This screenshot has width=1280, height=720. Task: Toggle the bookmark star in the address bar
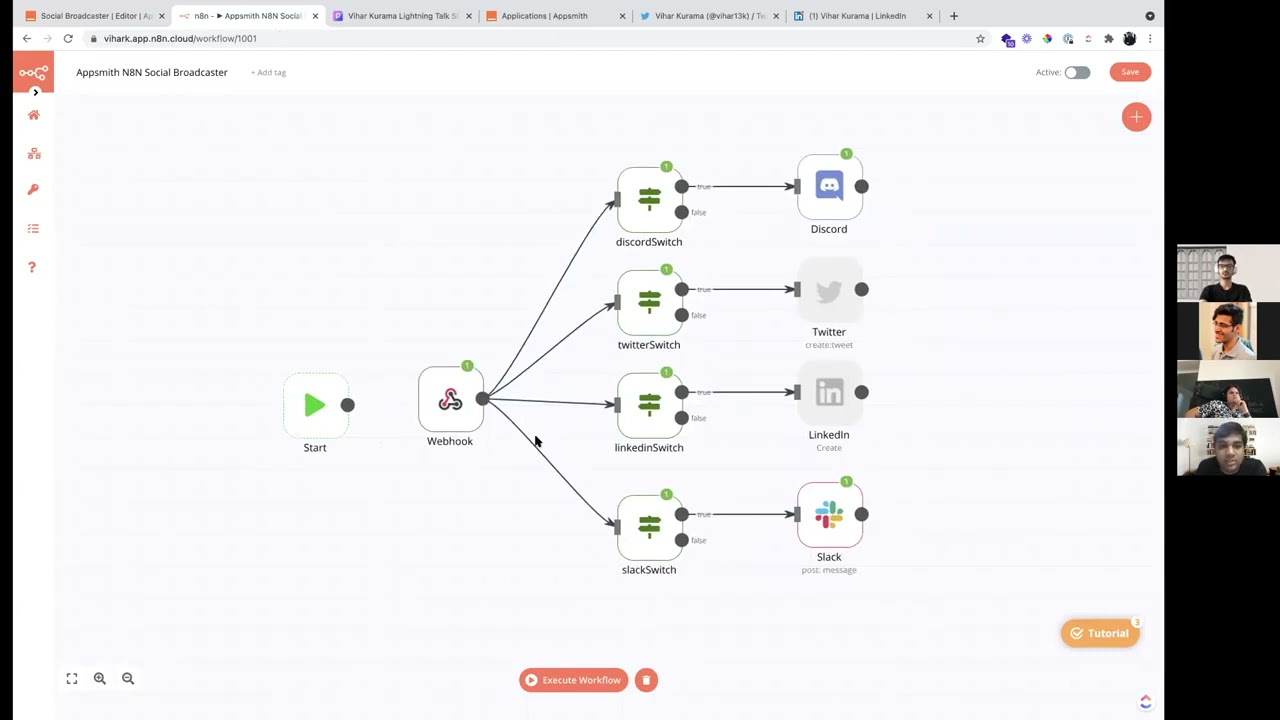click(980, 38)
